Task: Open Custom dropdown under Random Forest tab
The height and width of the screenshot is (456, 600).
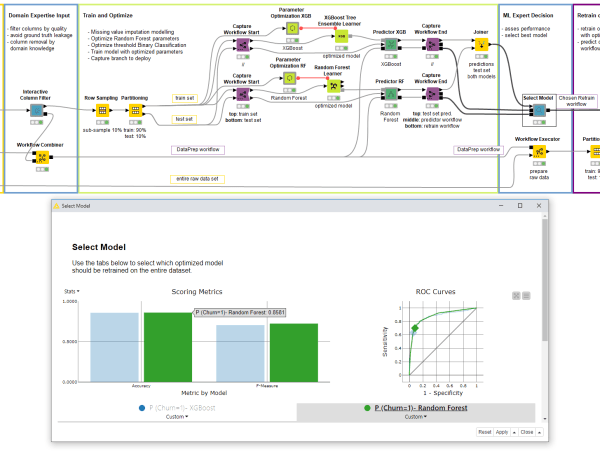Action: coord(416,417)
